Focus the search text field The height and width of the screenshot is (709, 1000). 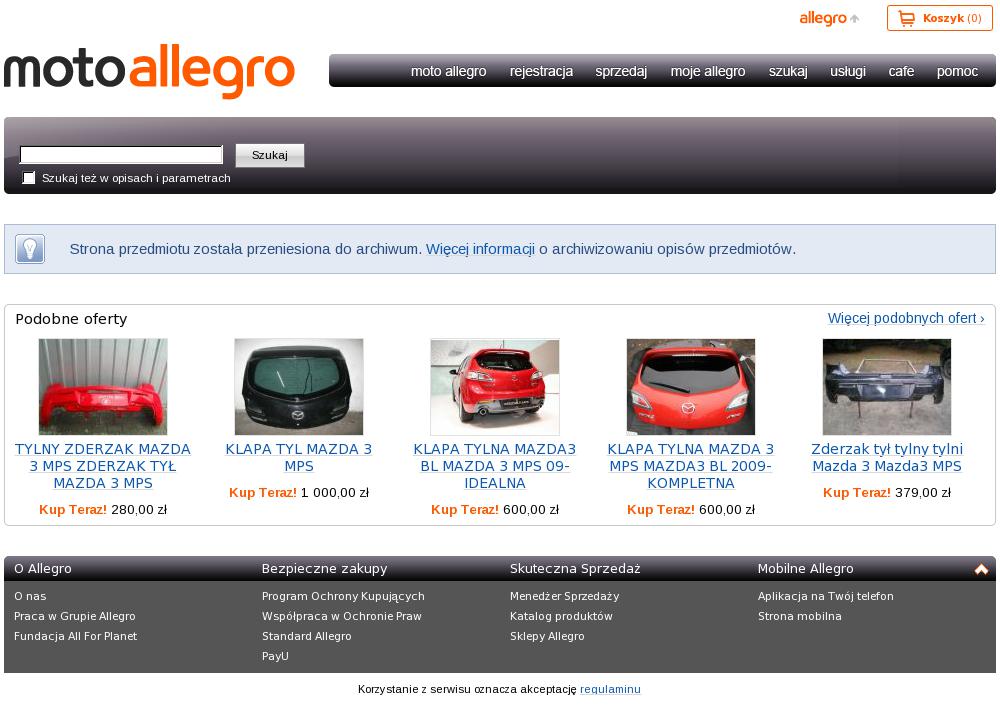click(x=121, y=155)
